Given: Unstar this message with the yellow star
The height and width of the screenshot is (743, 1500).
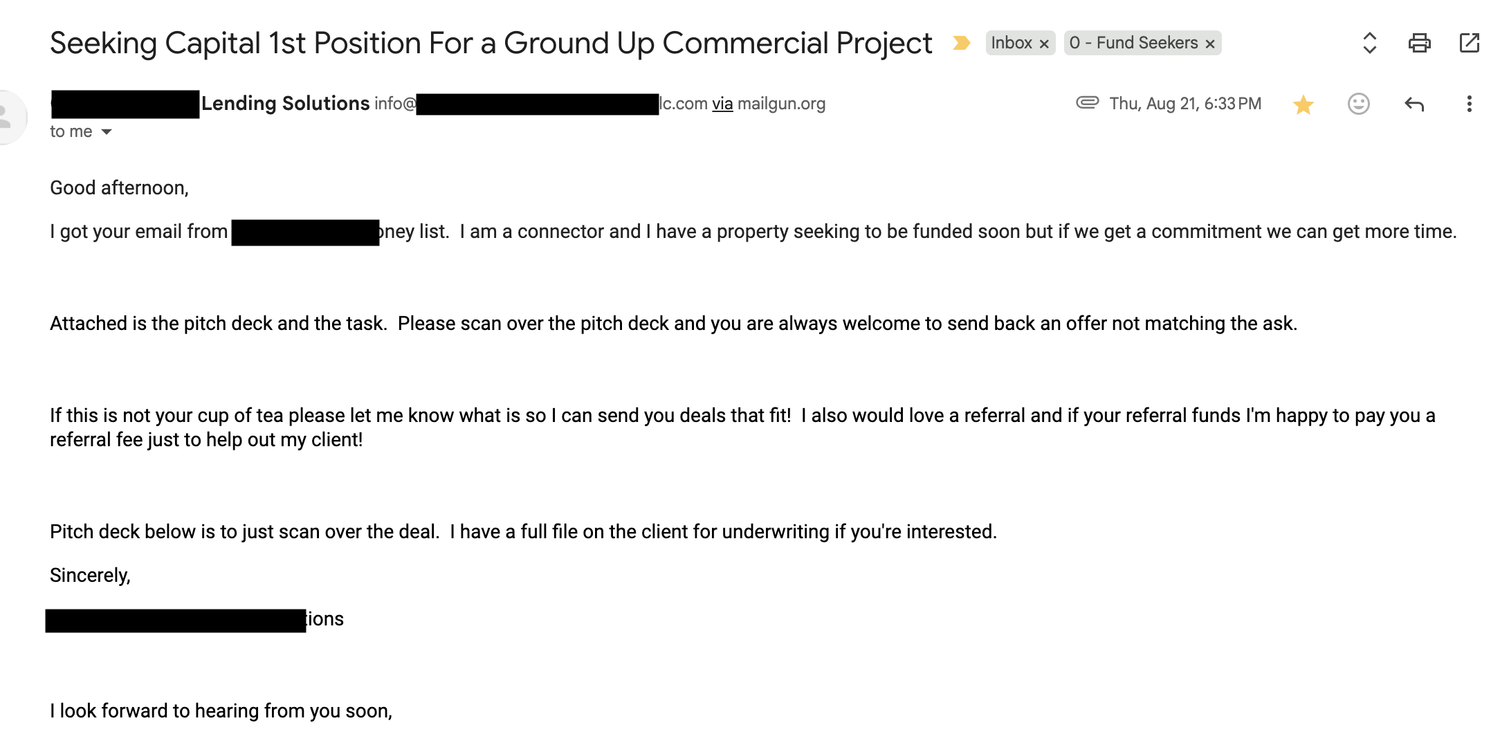Looking at the screenshot, I should click(1303, 104).
